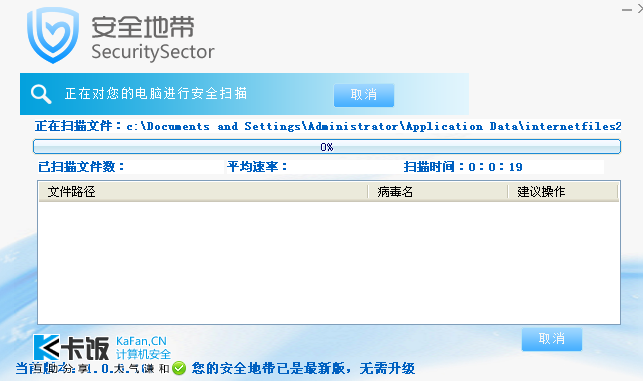Click the green checkmark update icon
Viewport: 643px width, 381px height.
(x=179, y=368)
